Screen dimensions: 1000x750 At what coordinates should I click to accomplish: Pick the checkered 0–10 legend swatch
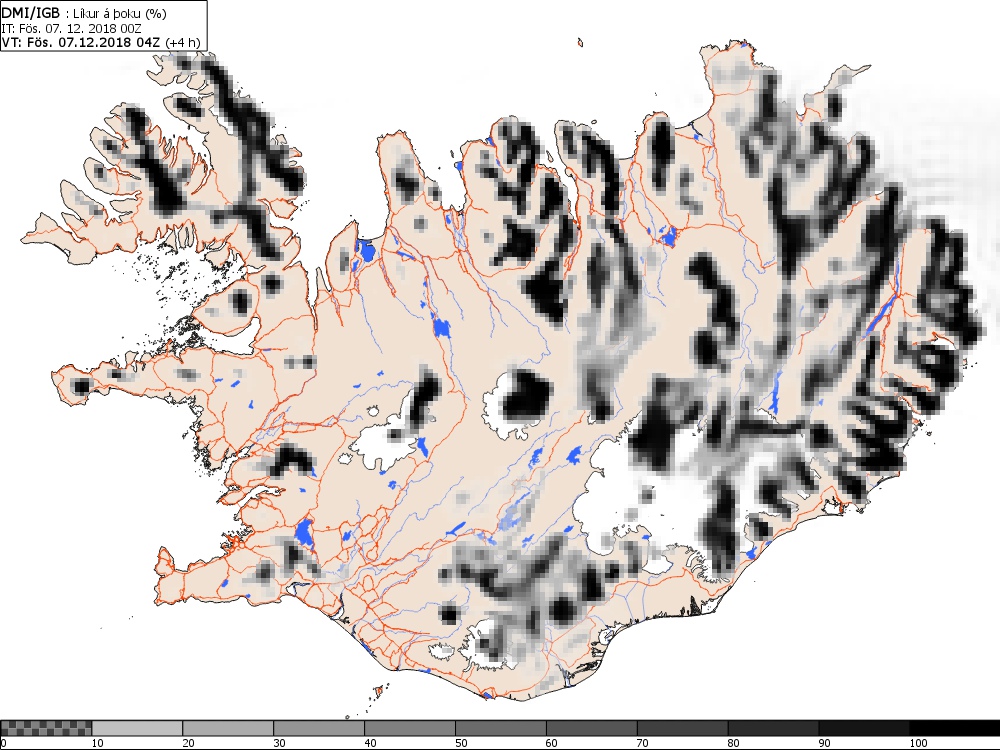tap(46, 728)
